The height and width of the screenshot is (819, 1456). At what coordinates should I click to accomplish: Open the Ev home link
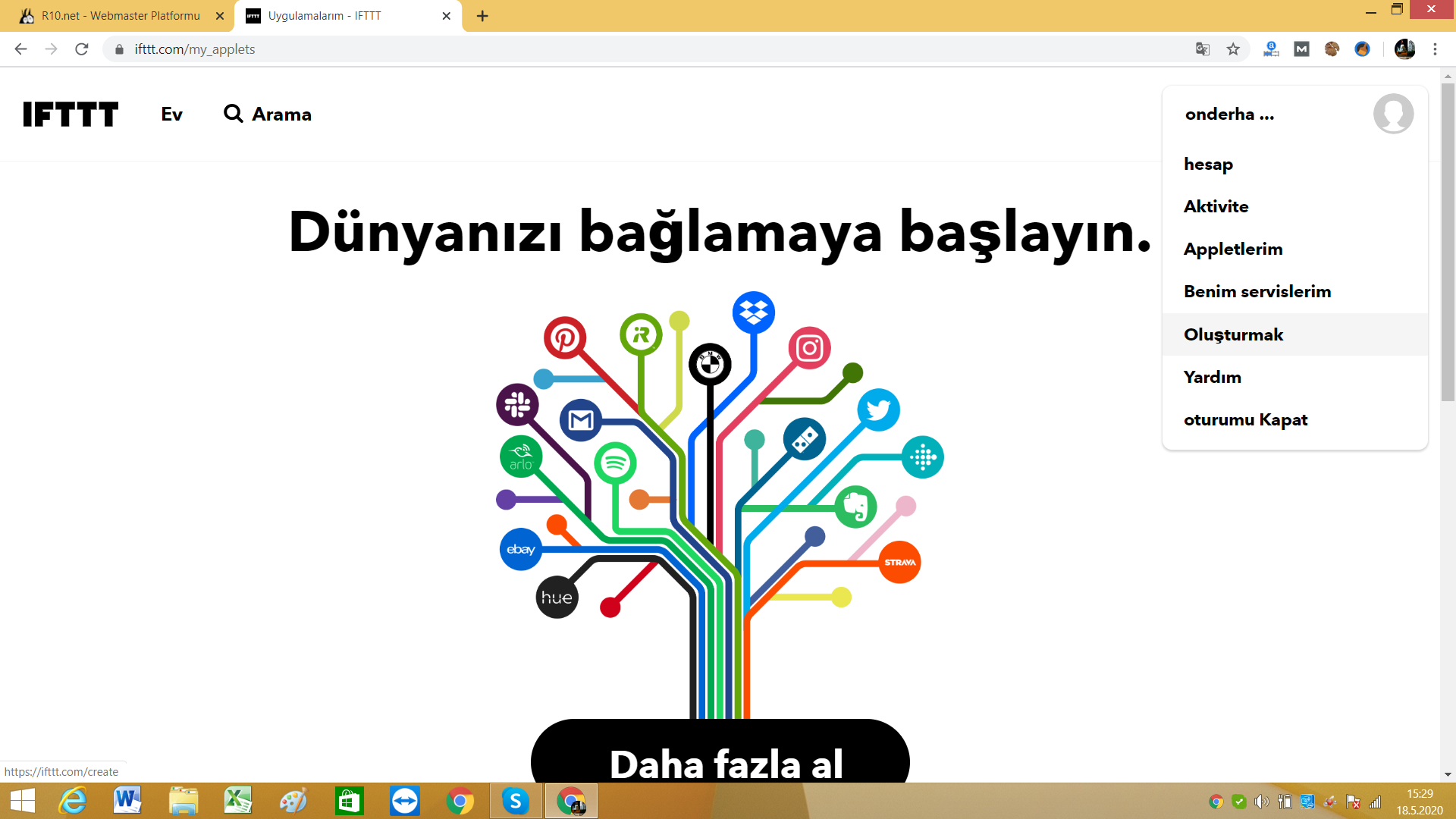[x=172, y=114]
